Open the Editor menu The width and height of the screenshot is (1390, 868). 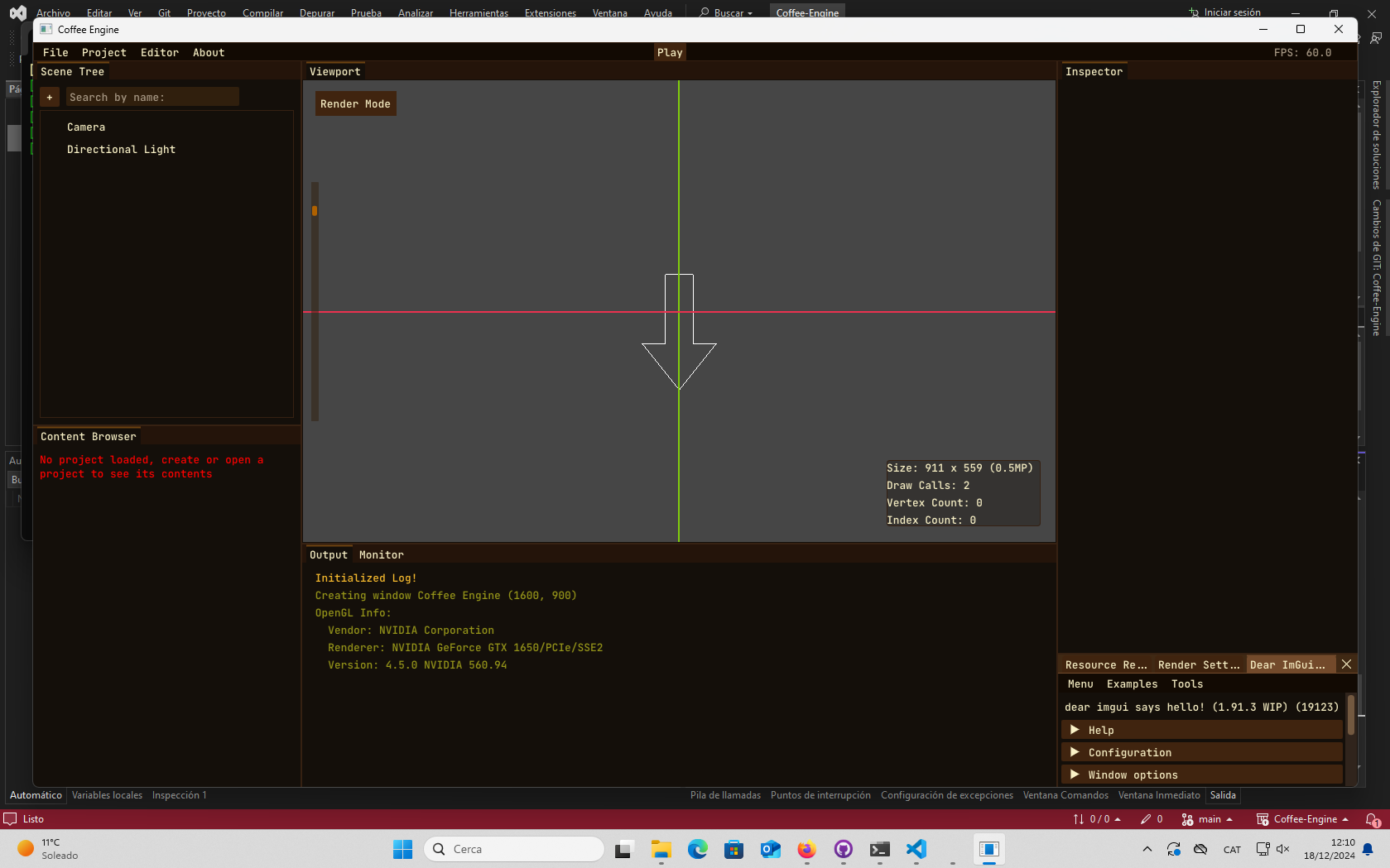tap(160, 52)
